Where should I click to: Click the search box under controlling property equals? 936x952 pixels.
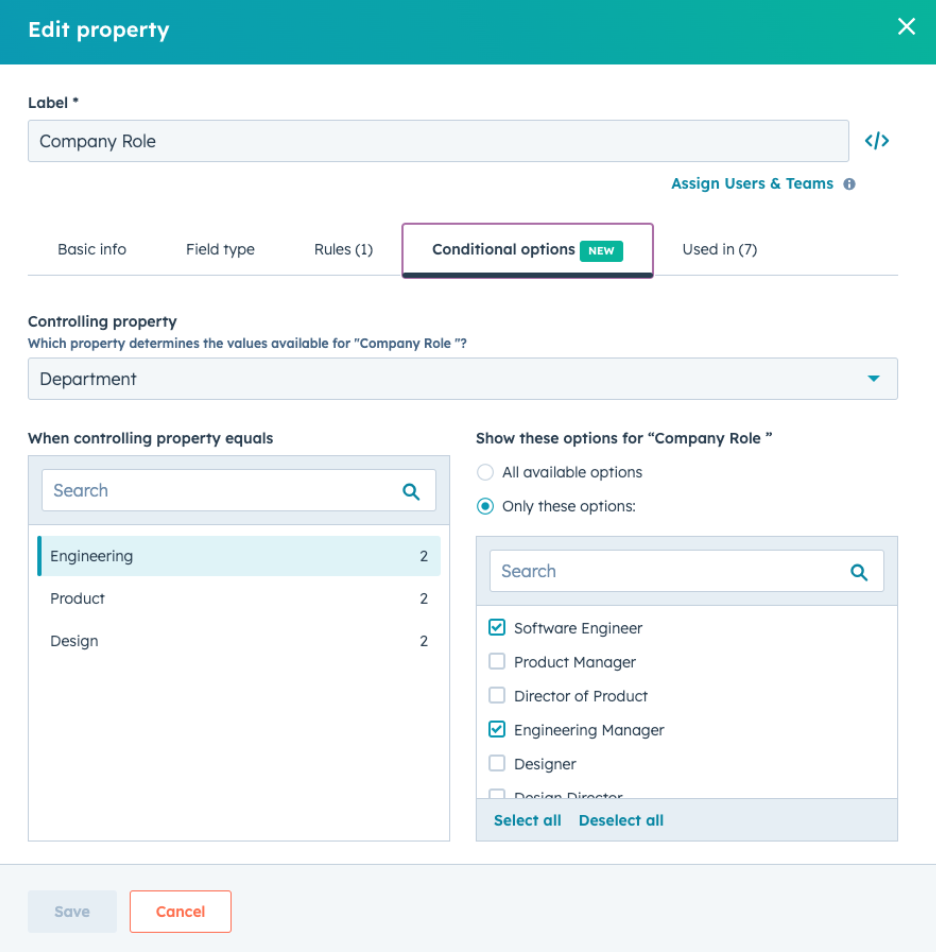click(239, 491)
